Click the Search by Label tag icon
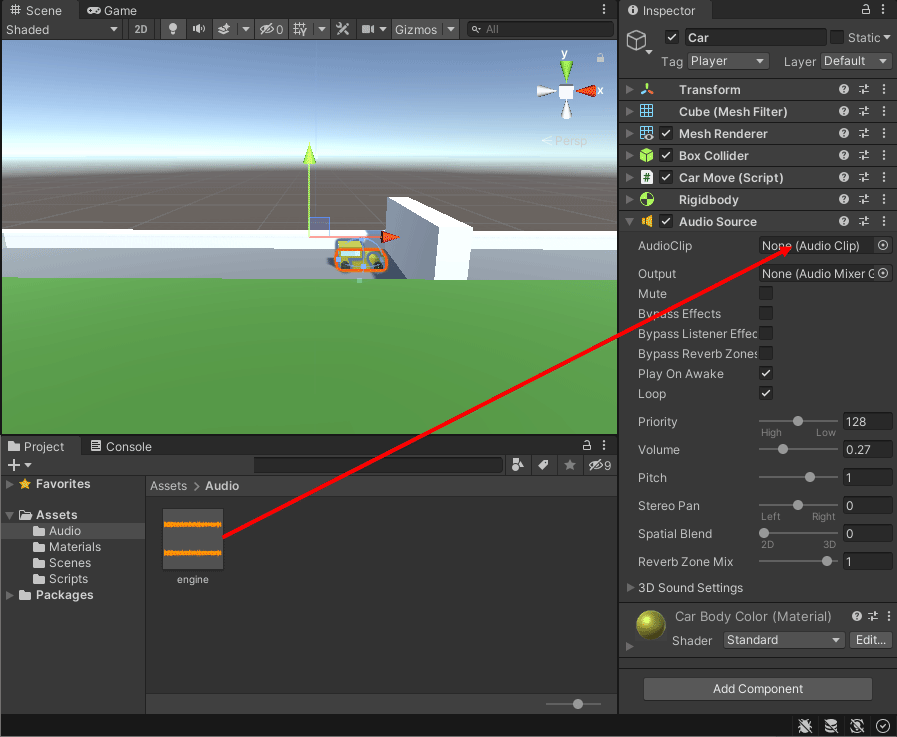 (543, 465)
